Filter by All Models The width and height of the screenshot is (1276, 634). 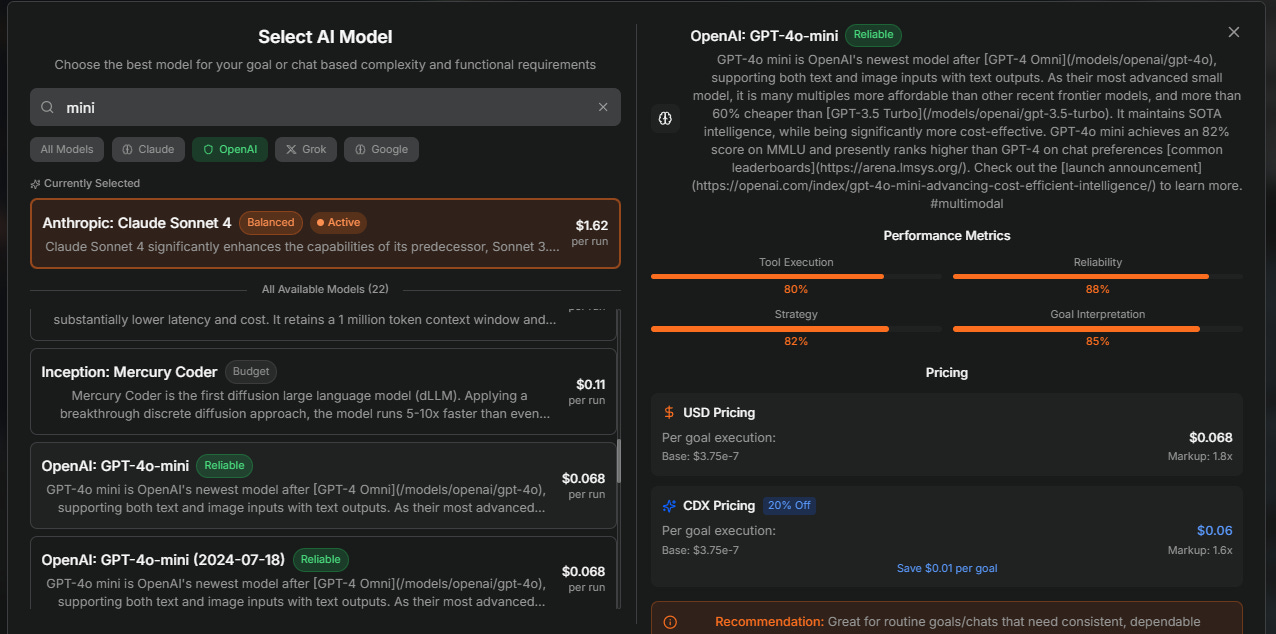(67, 149)
